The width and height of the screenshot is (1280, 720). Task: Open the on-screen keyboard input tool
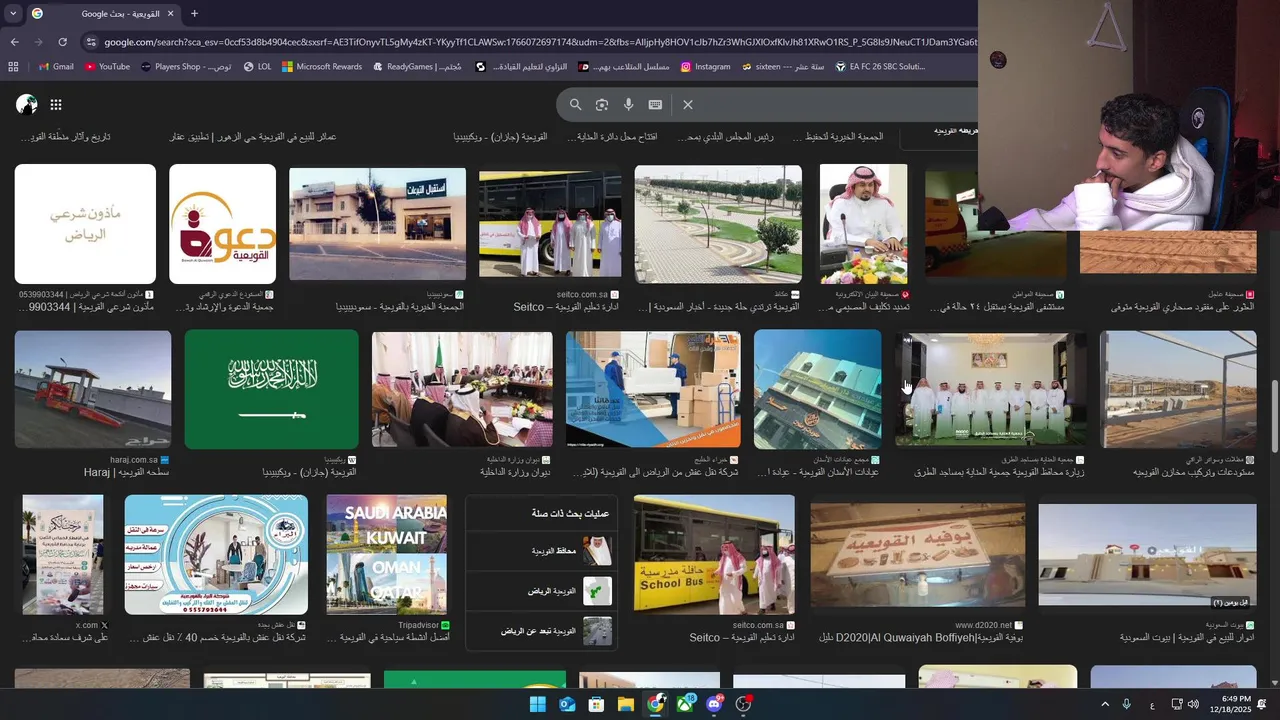tap(655, 104)
